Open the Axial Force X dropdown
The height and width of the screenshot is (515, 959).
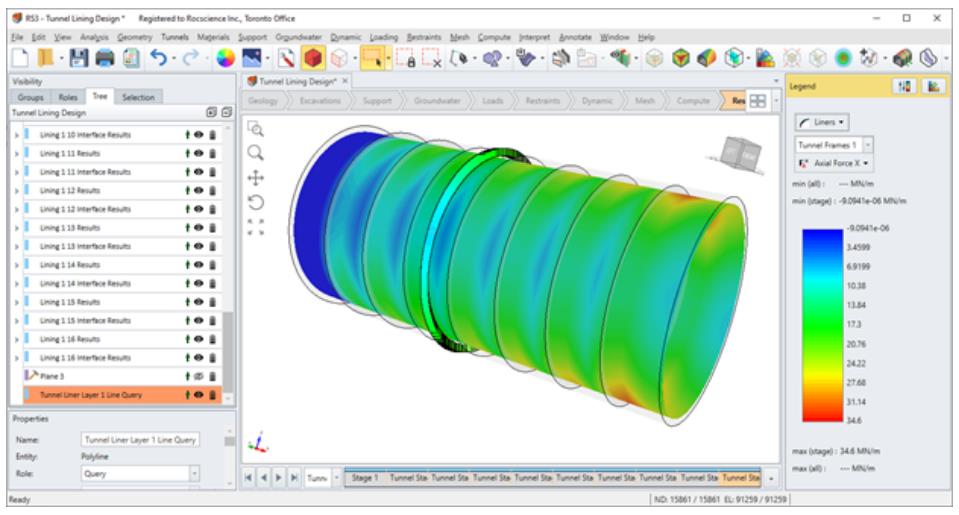pos(836,162)
